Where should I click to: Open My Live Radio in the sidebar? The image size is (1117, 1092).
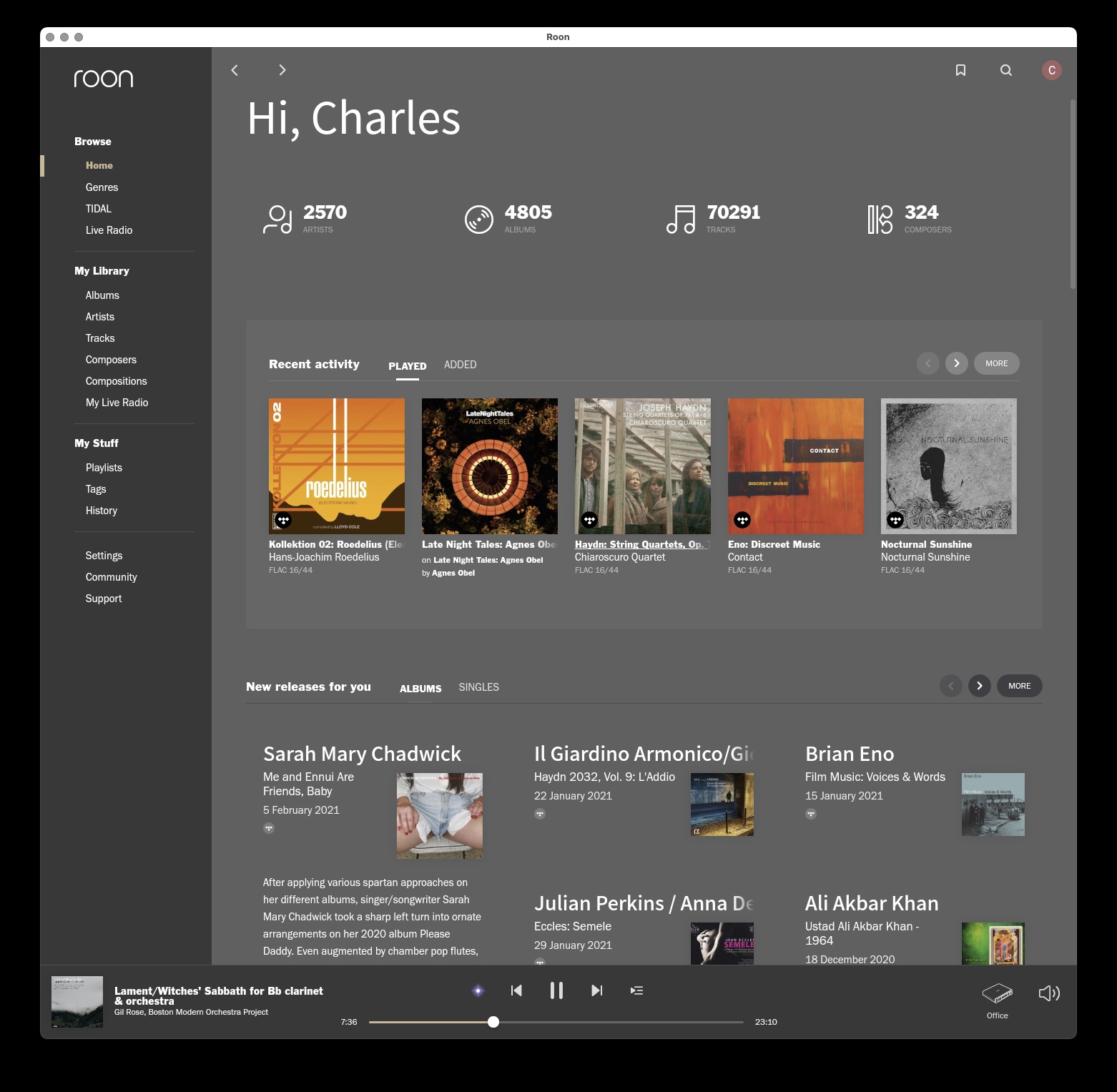coord(117,403)
